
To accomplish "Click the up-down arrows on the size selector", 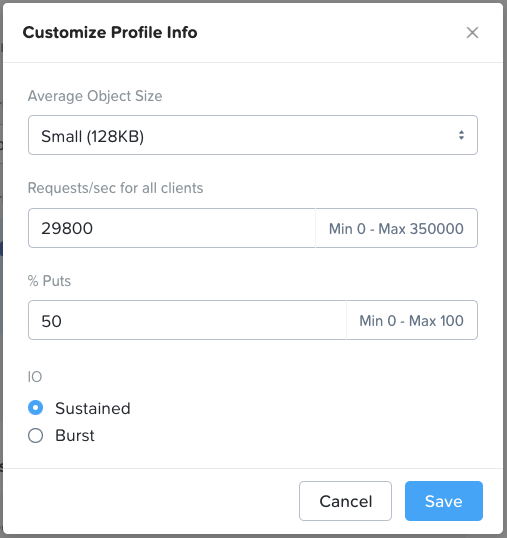I will point(461,135).
